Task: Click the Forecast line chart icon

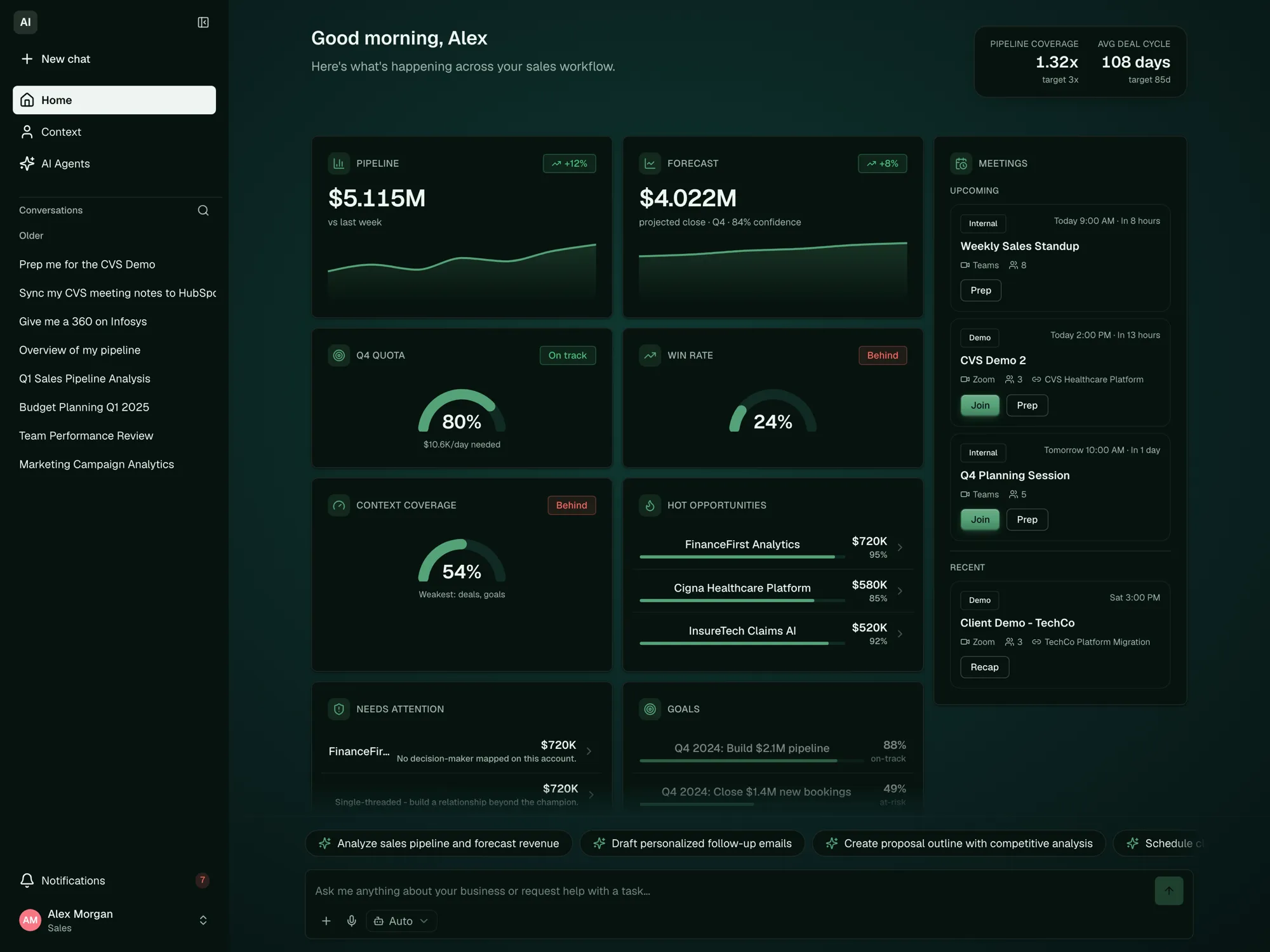Action: [650, 163]
